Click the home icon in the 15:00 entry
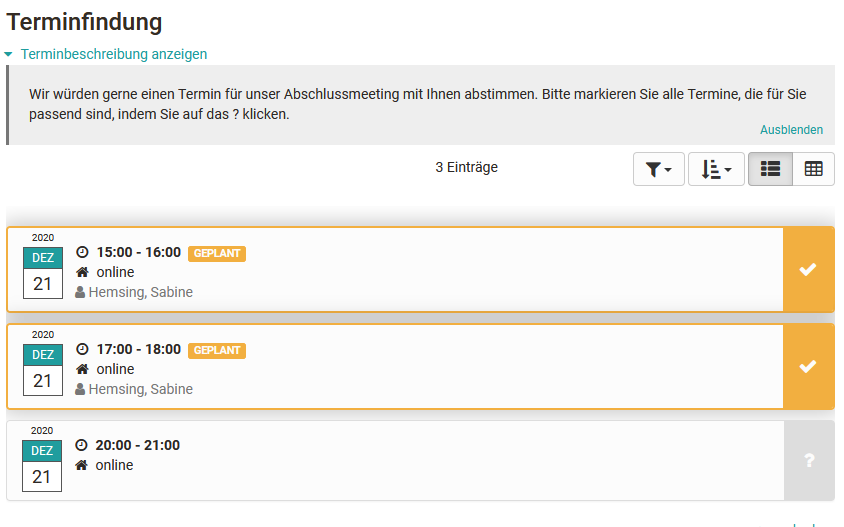Screen dimensions: 844x527 click(83, 272)
